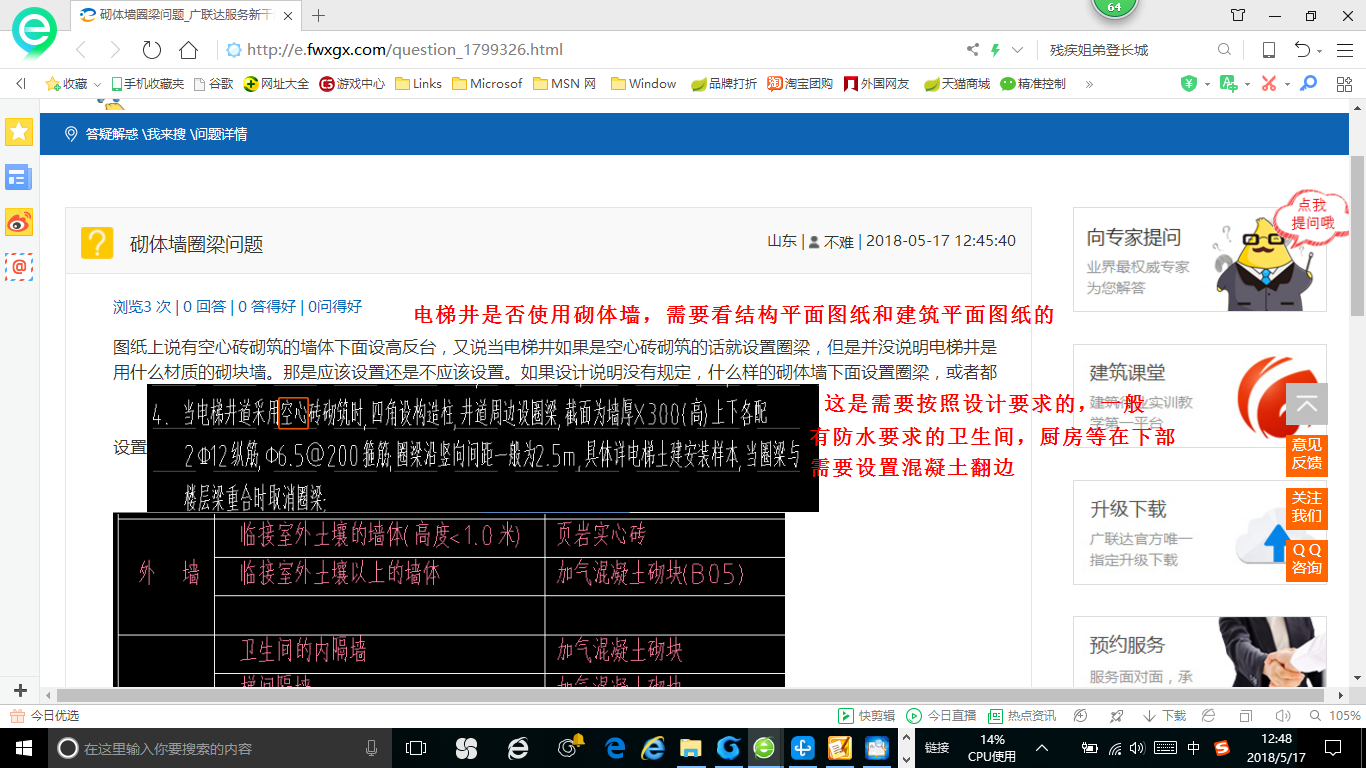
Task: Reload the page with the refresh icon
Action: [152, 50]
